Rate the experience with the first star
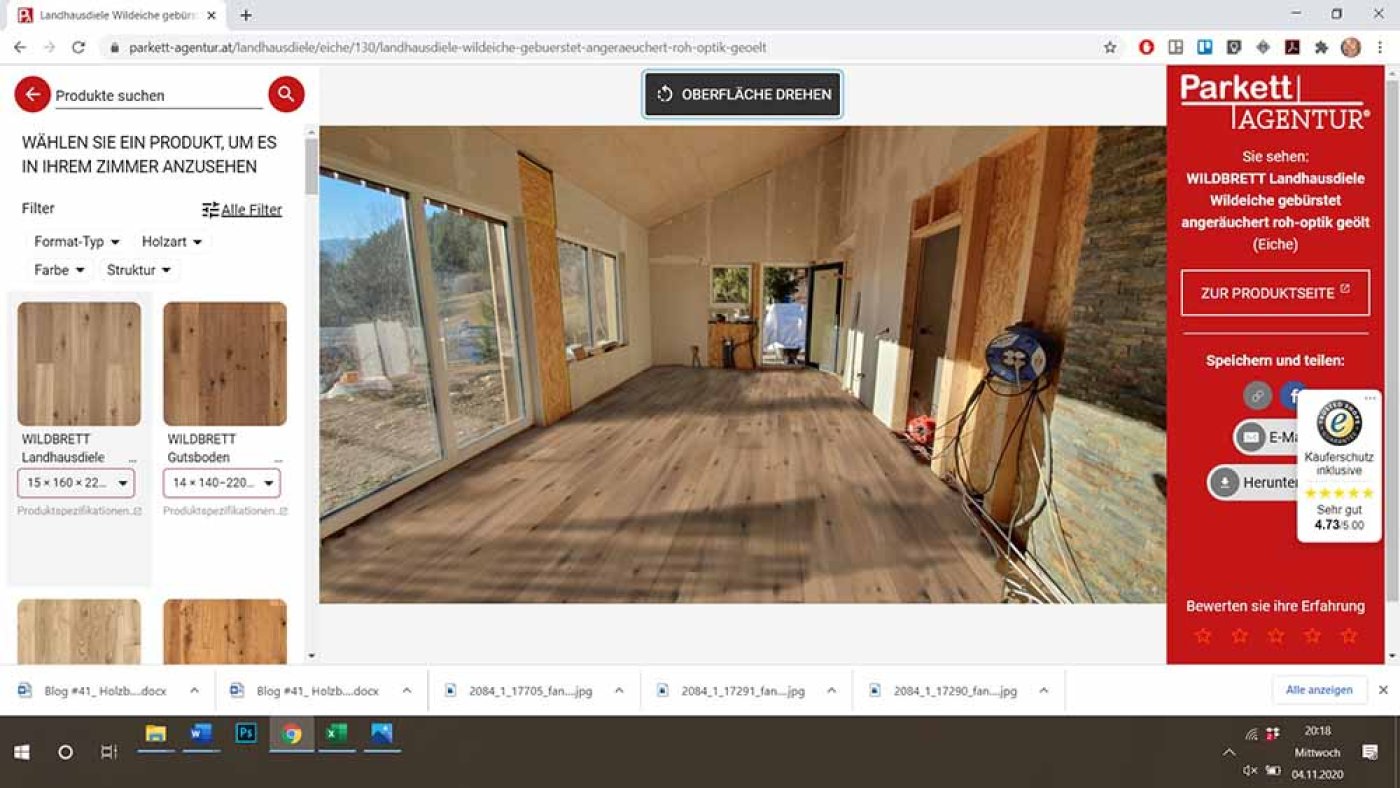Screen dimensions: 1400x788 tap(1203, 636)
